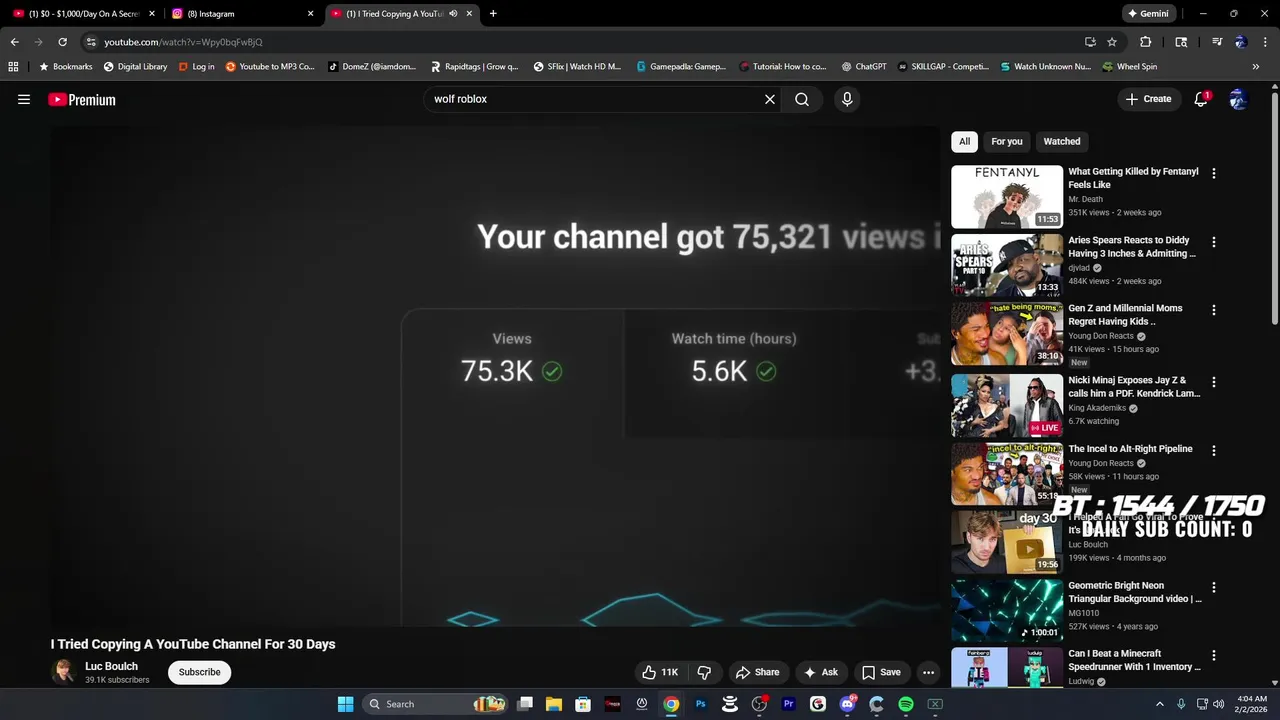Bookmark this page with the star
This screenshot has width=1280, height=720.
point(1112,42)
